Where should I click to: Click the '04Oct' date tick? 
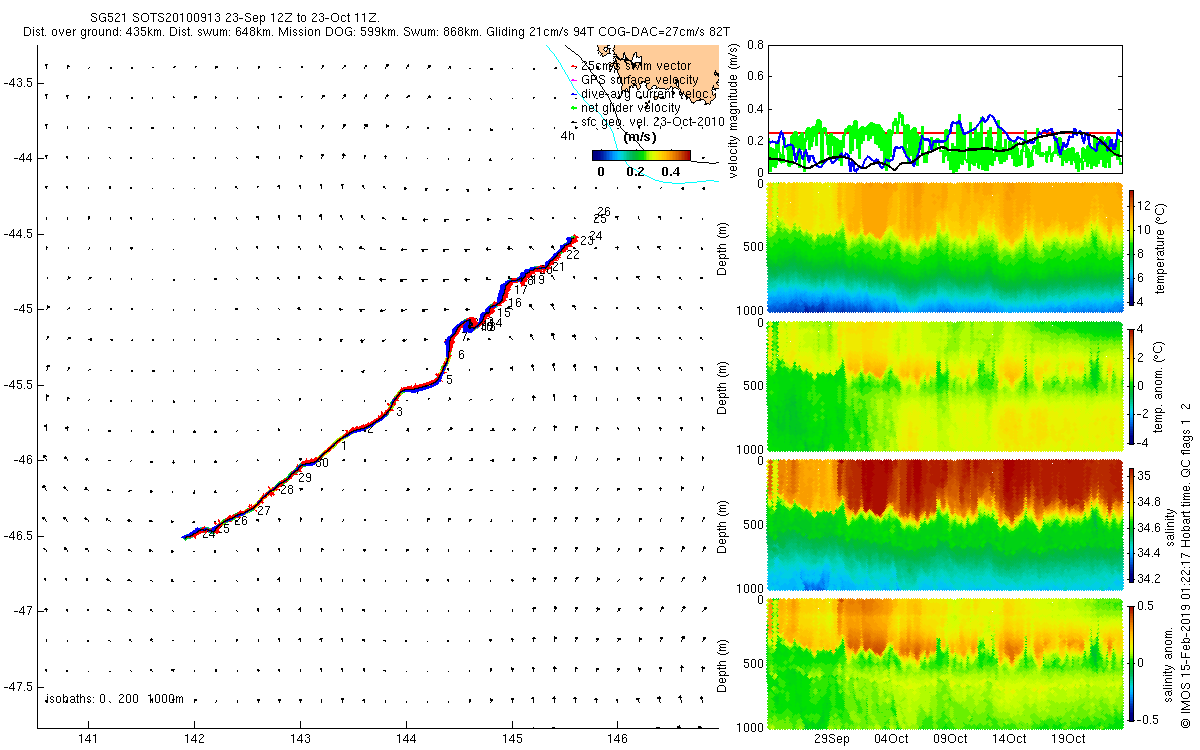891,739
